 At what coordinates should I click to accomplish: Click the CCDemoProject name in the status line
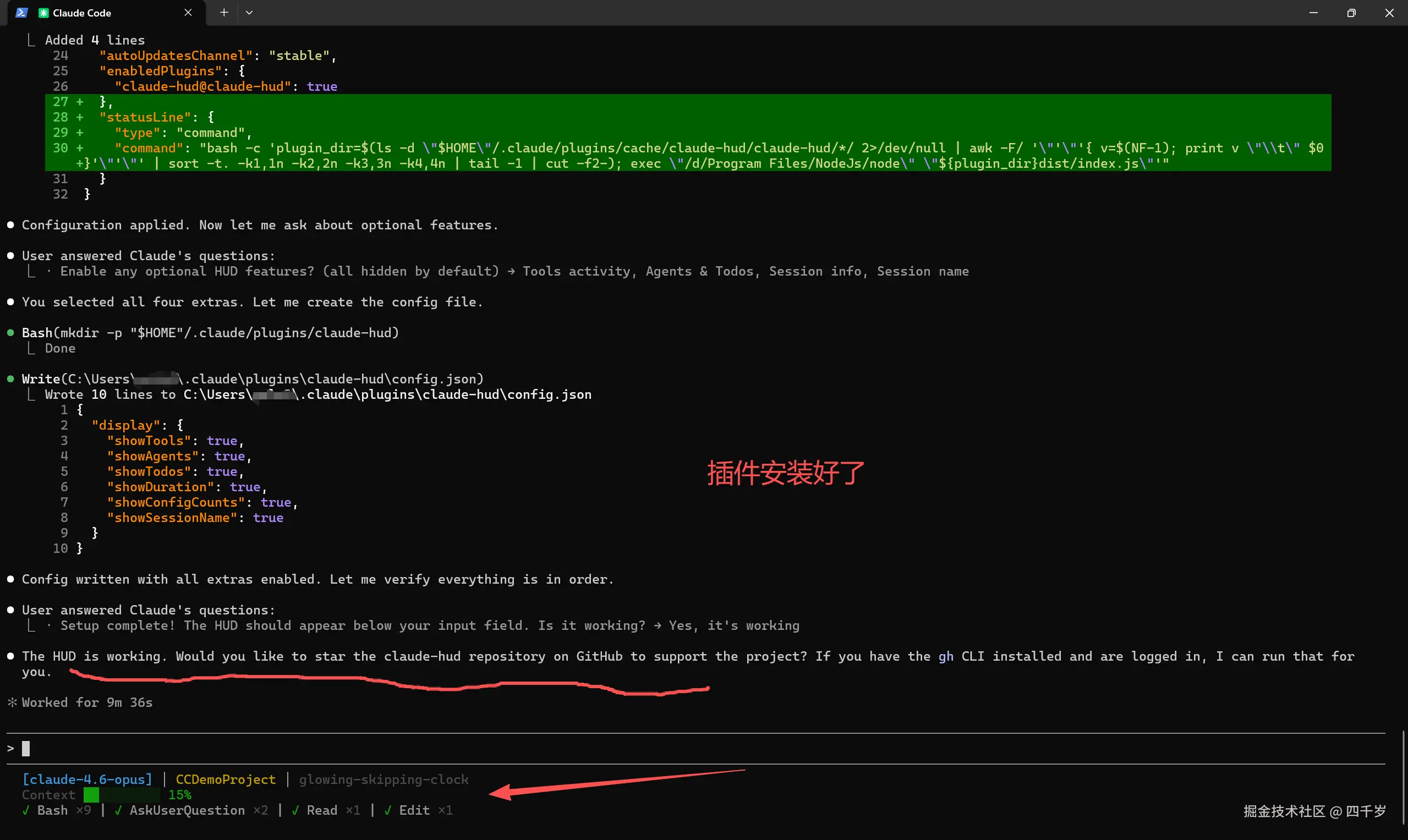point(226,779)
